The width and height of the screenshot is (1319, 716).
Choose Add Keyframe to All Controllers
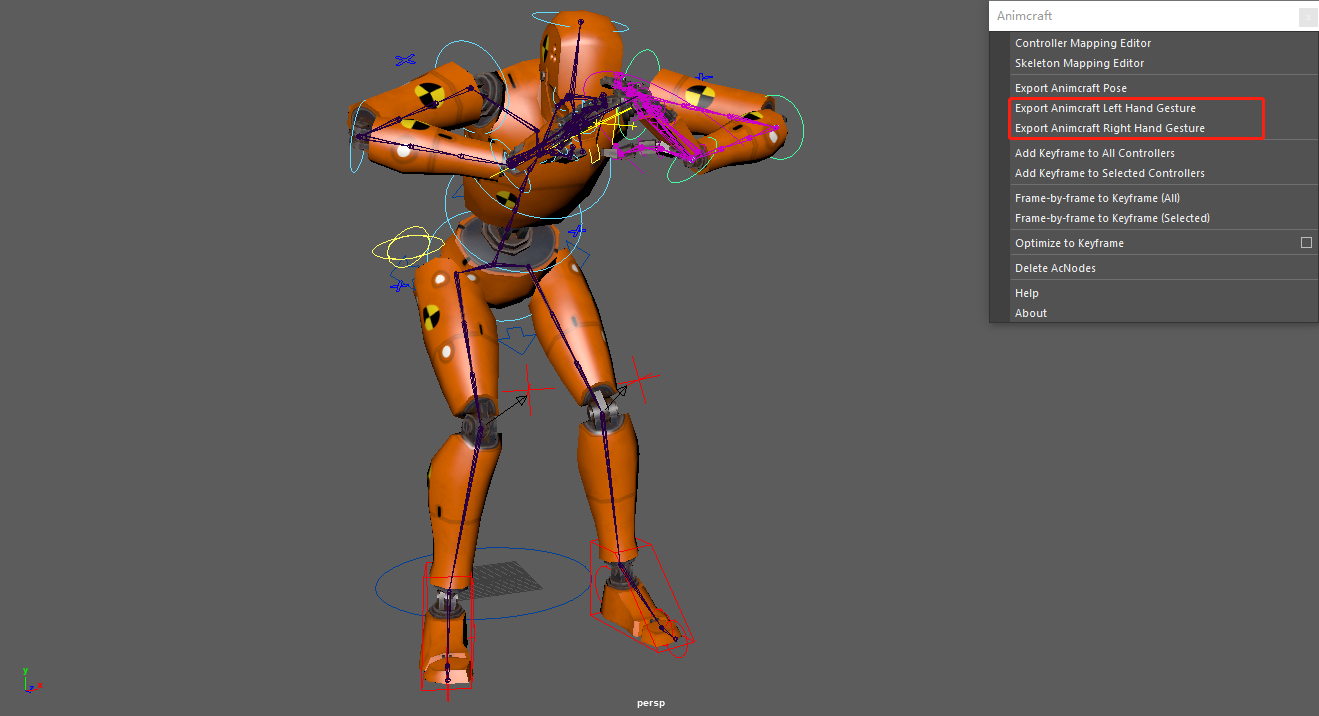point(1094,153)
